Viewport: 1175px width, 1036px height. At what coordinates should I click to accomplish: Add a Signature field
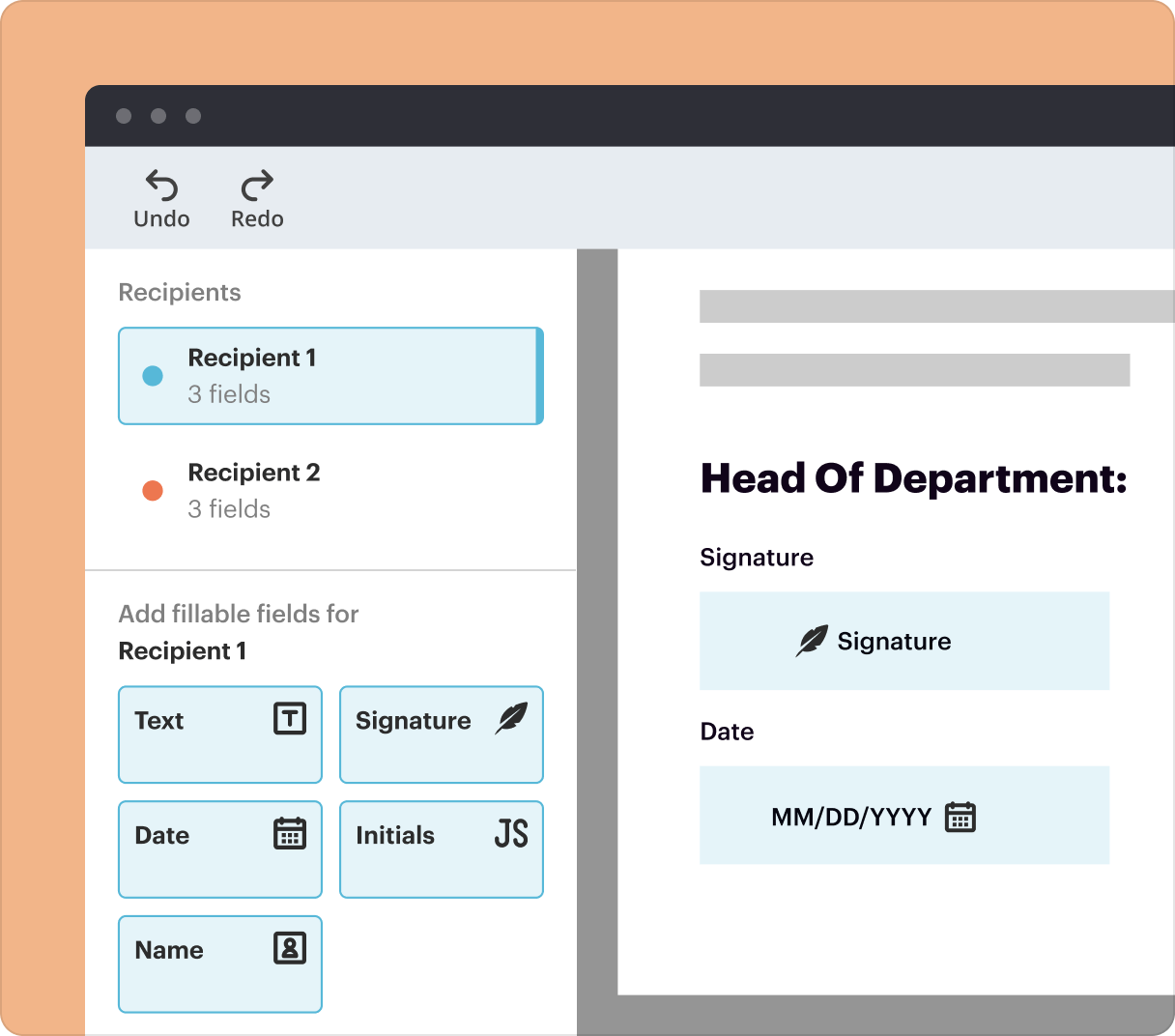[x=441, y=734]
